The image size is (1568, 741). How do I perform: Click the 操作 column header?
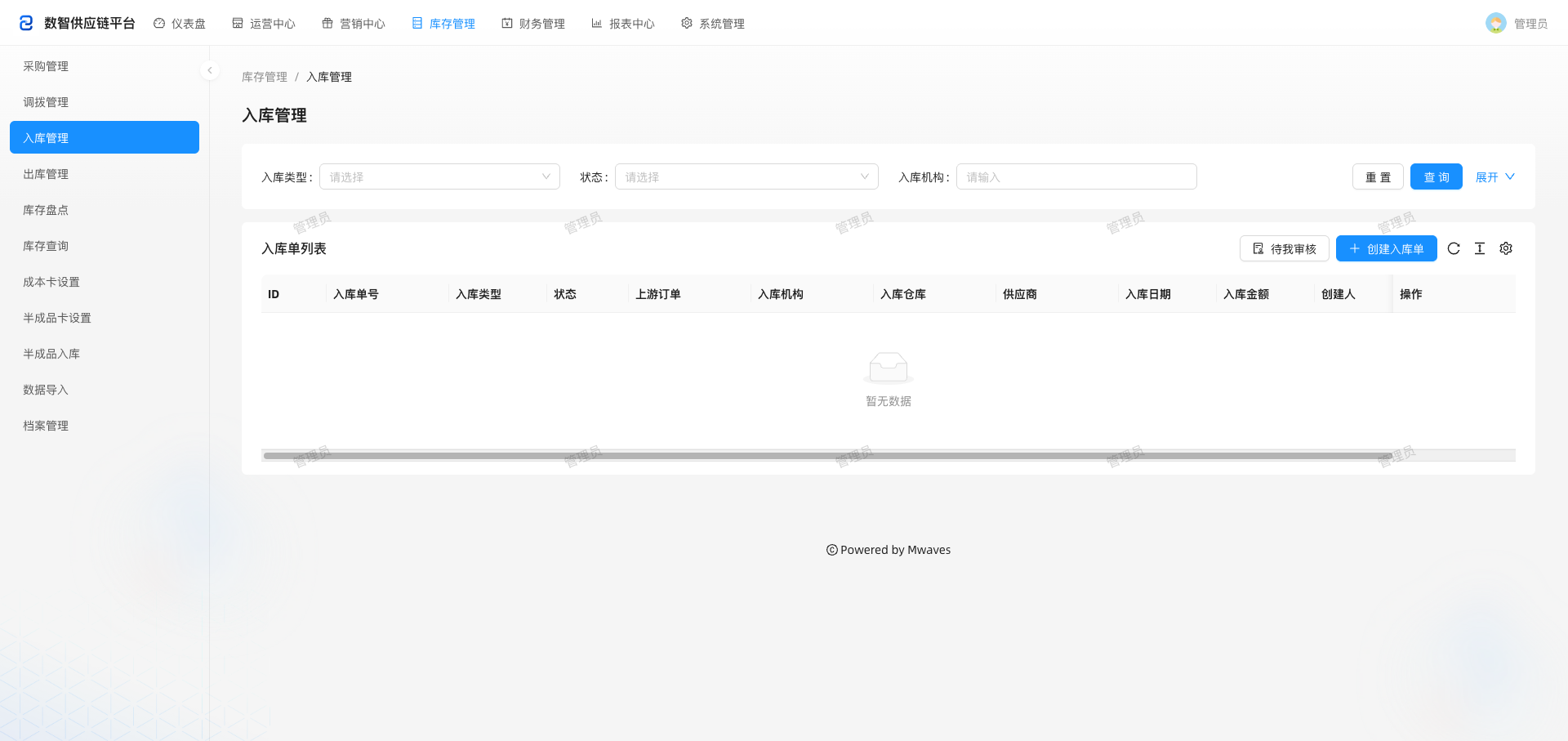point(1454,294)
